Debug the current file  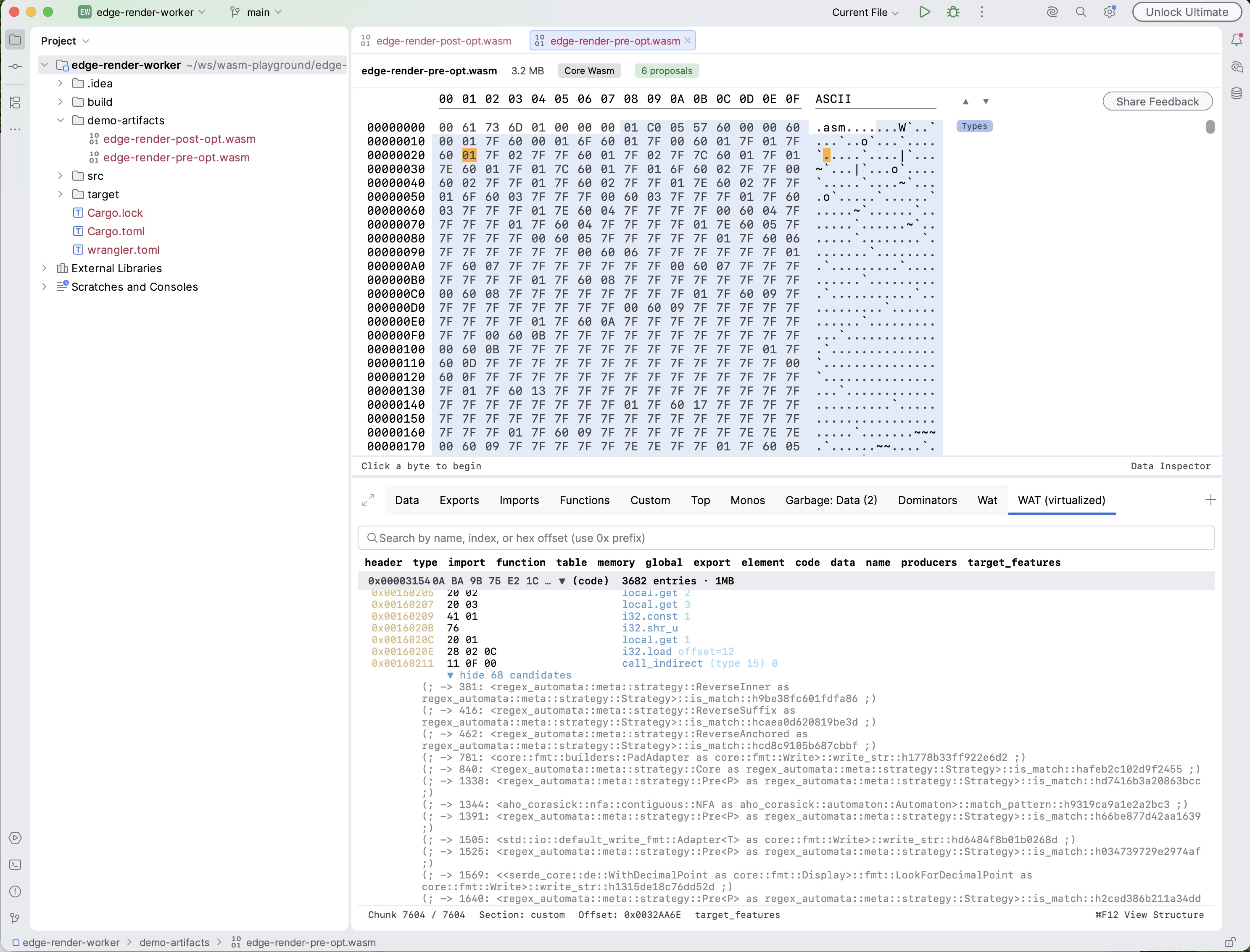[x=954, y=12]
